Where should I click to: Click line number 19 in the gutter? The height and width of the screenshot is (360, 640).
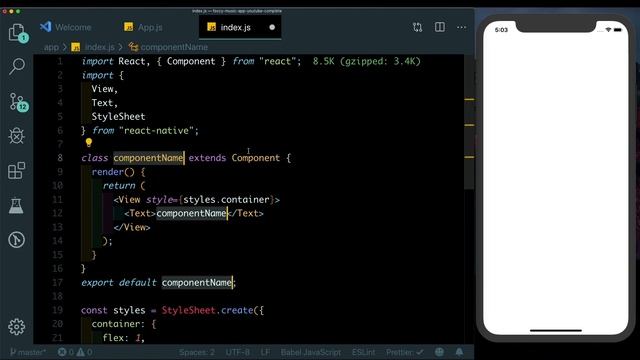[x=58, y=310]
